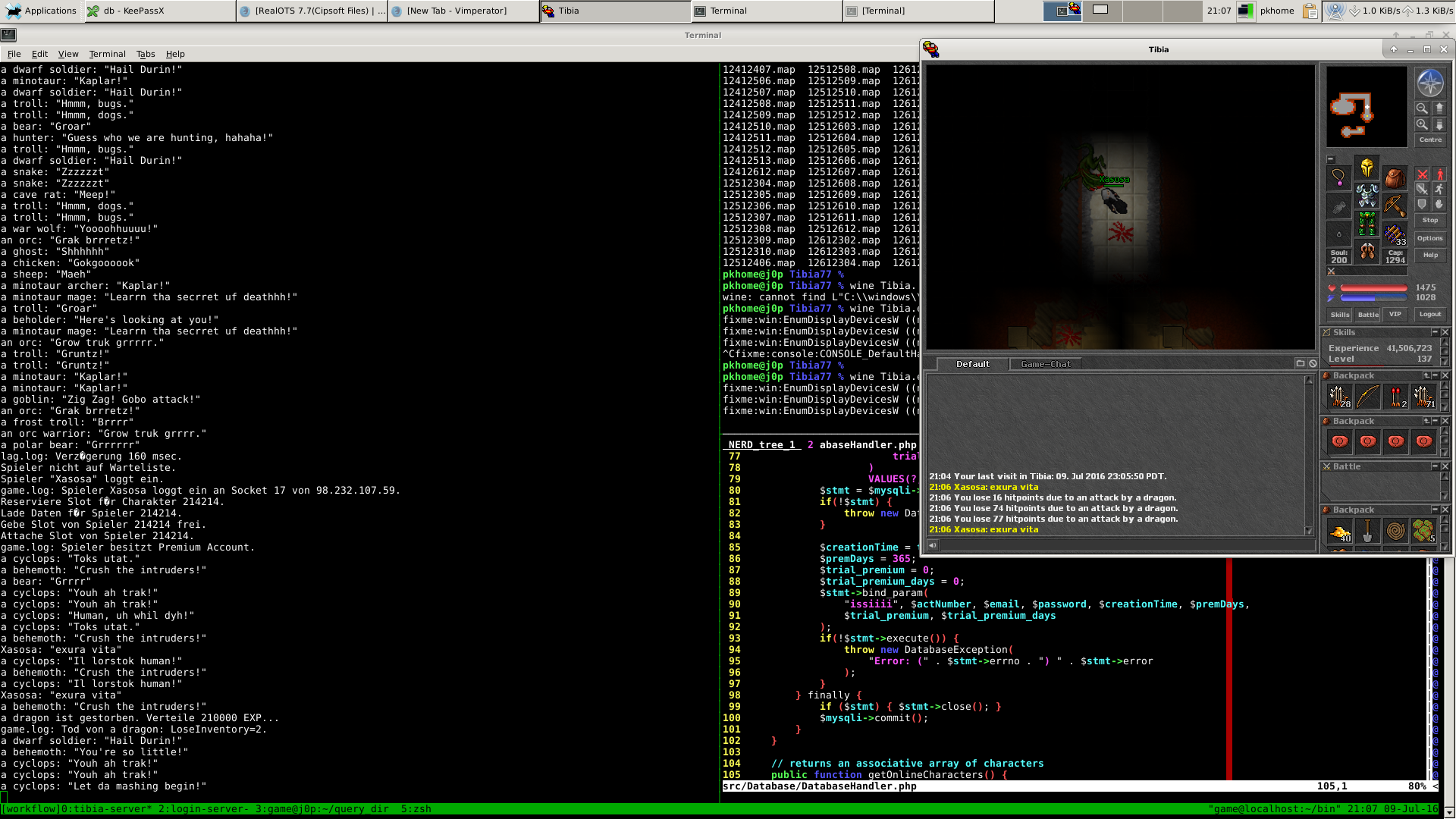
Task: Select the arrows stack of 71
Action: 1423,397
